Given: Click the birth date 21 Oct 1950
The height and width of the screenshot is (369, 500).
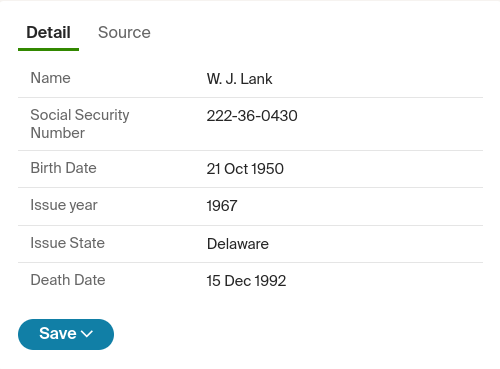Looking at the screenshot, I should click(x=245, y=169).
